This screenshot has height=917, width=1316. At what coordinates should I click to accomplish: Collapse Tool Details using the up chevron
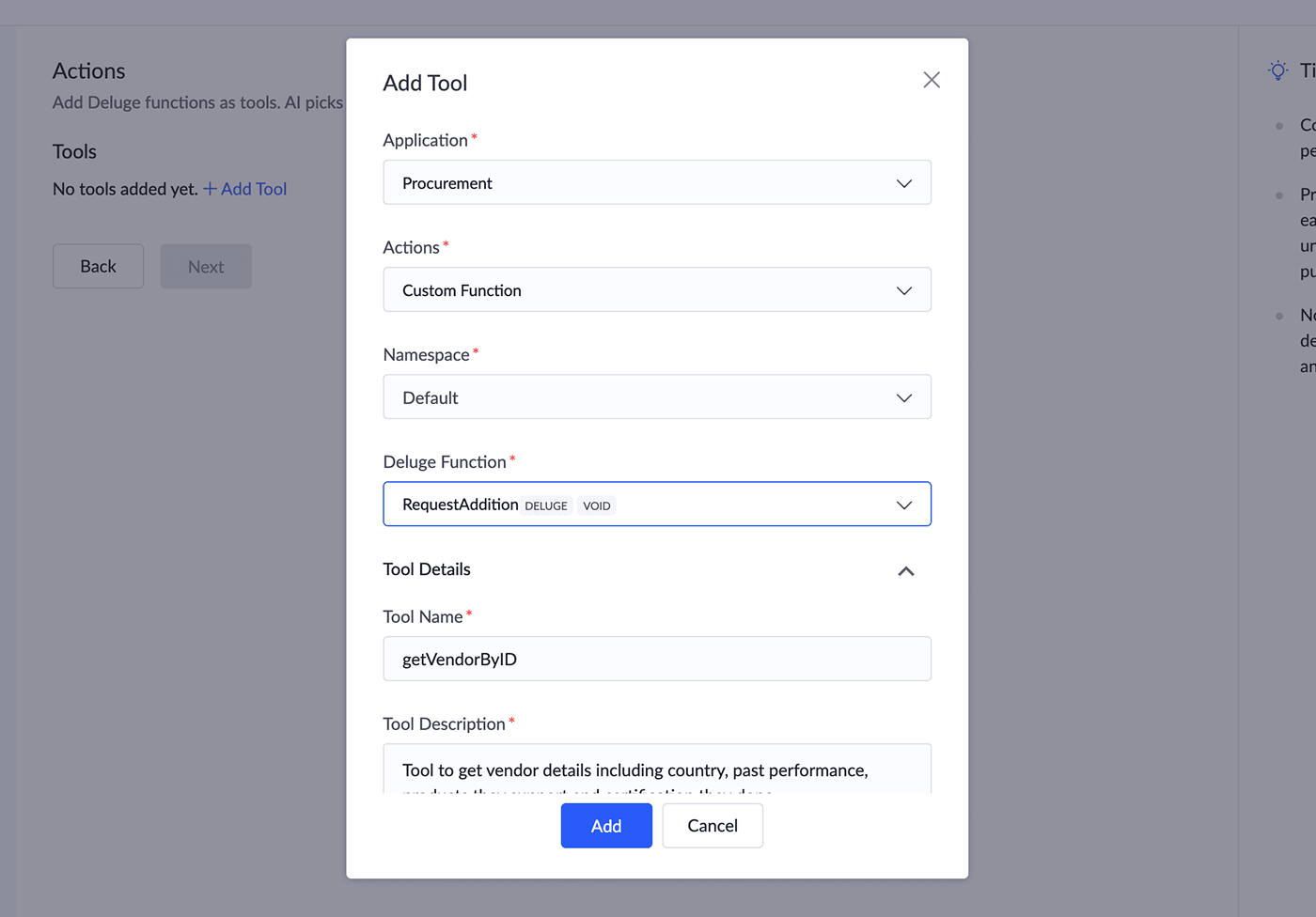point(905,571)
